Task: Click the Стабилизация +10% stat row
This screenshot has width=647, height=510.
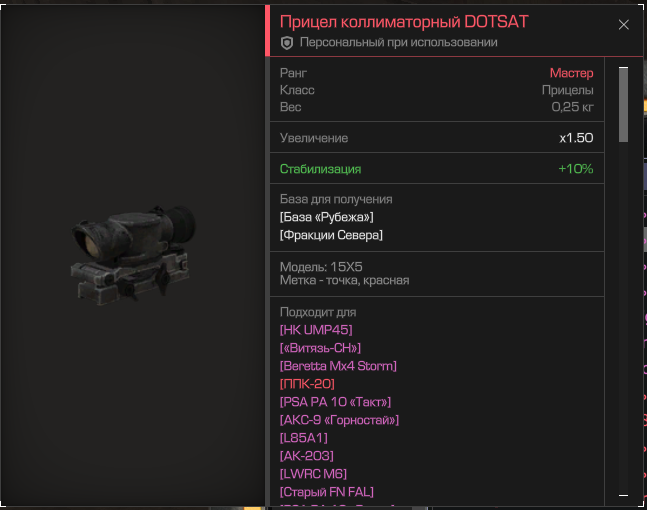Action: 437,169
